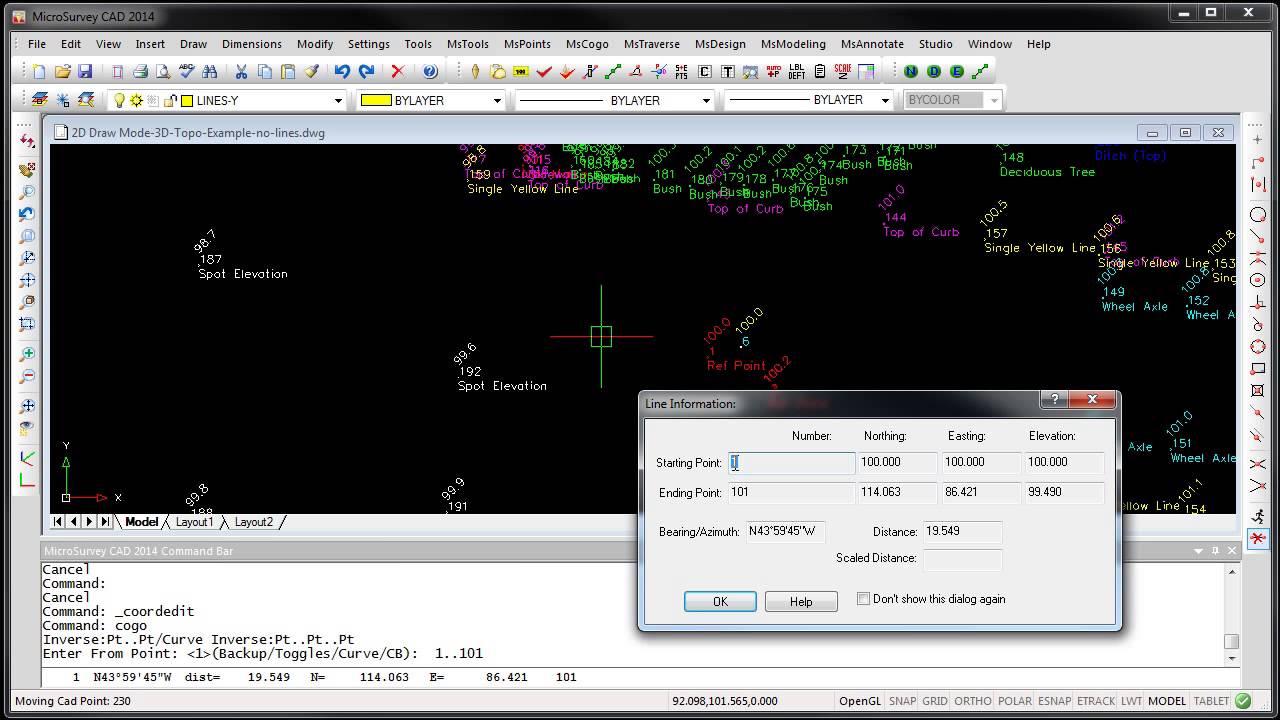
Task: Select the Zoom In plus magnifier
Action: click(27, 354)
